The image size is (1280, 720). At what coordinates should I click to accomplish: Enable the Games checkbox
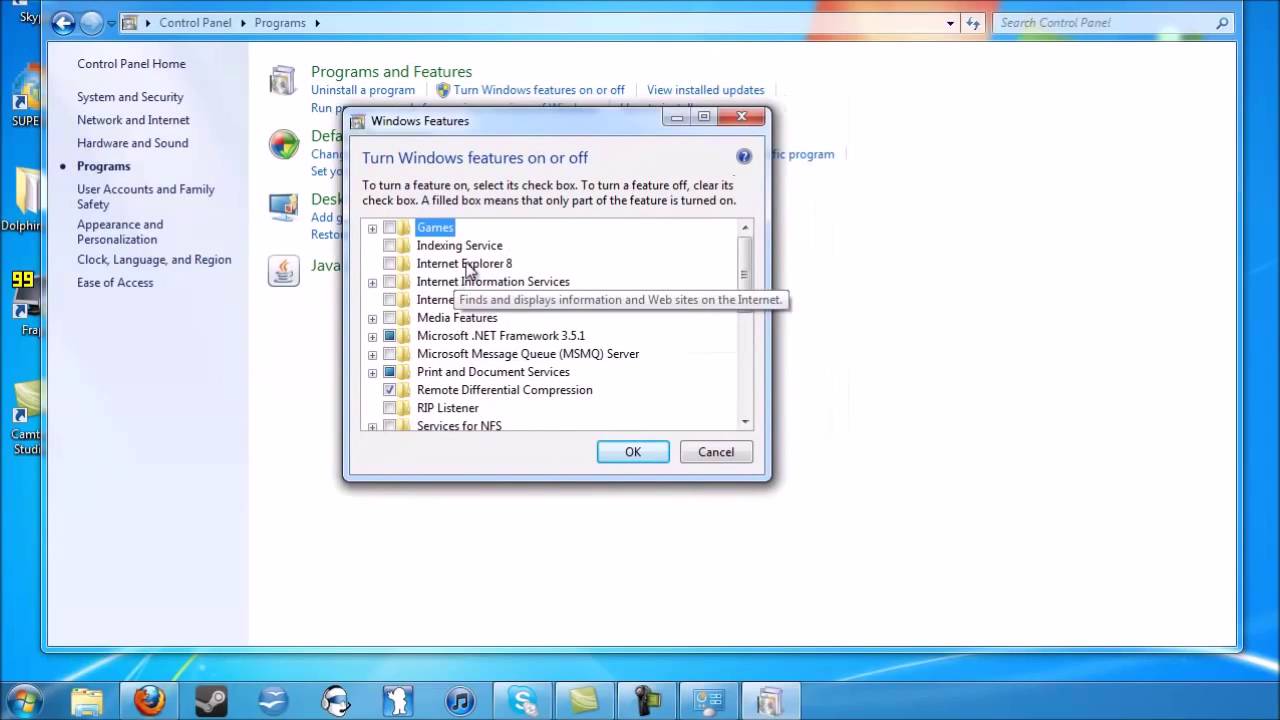tap(390, 228)
